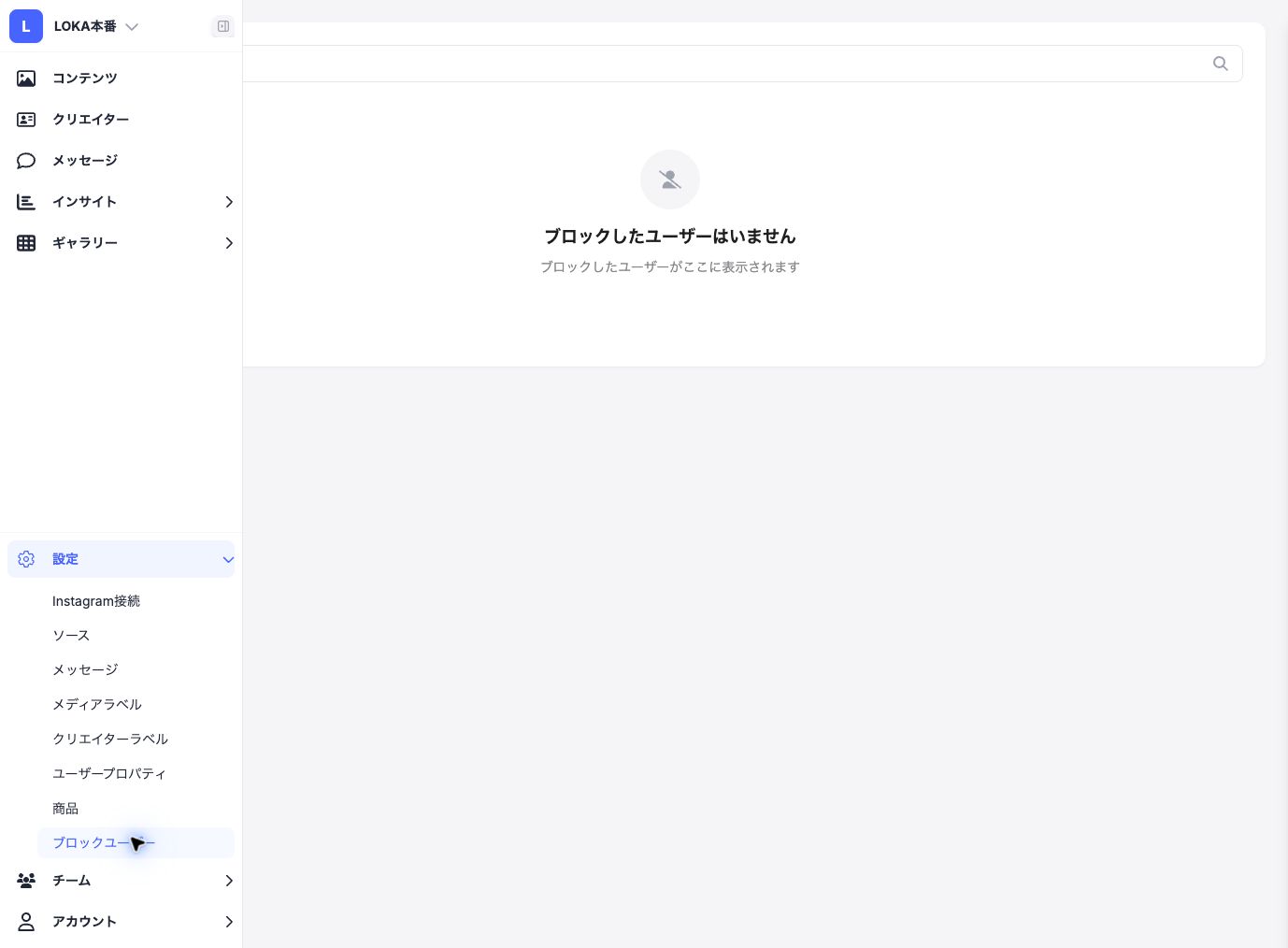This screenshot has width=1288, height=948.
Task: Open the コンテンツ menu item
Action: 122,79
